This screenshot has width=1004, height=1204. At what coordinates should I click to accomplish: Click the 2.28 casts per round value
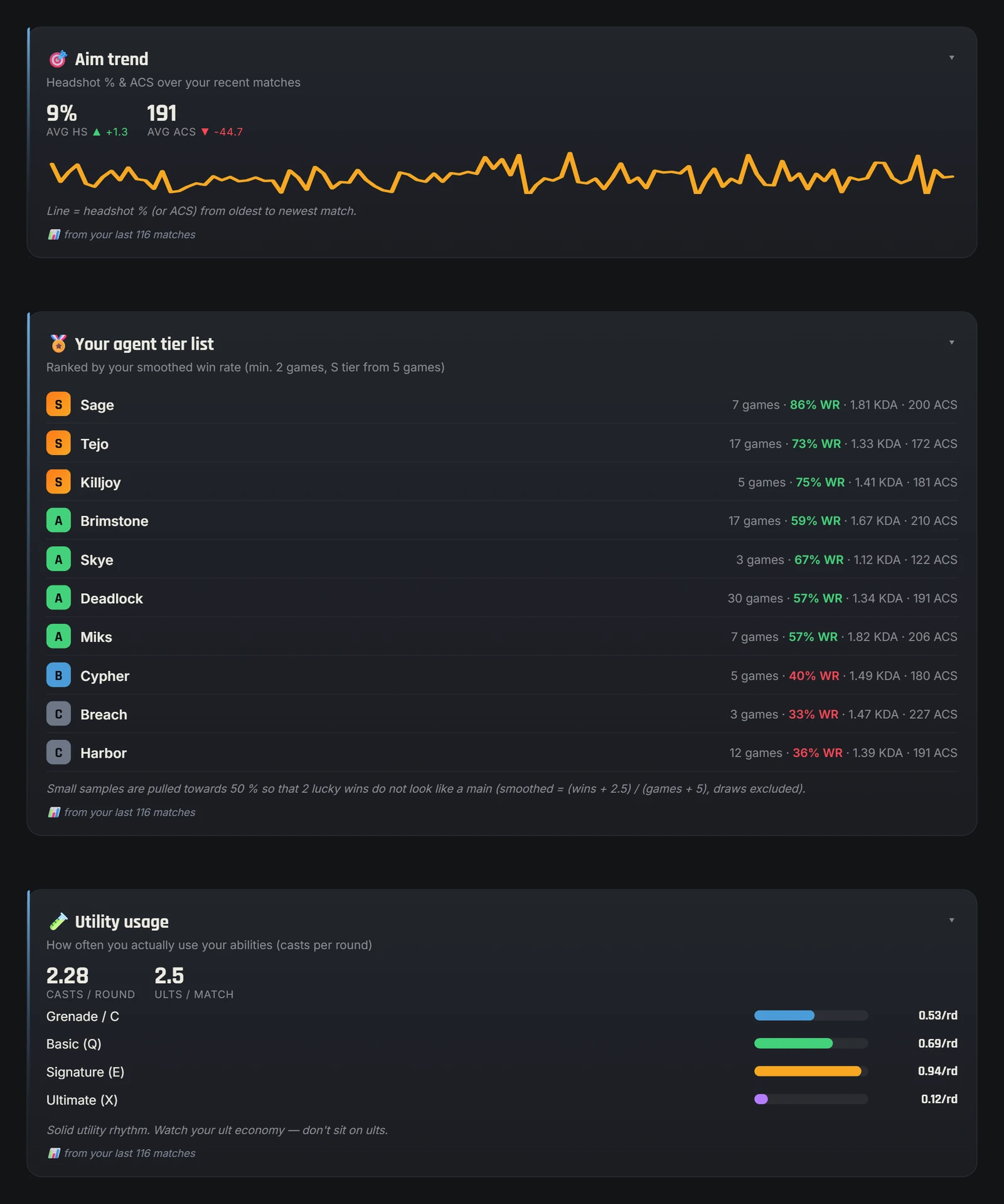67,976
